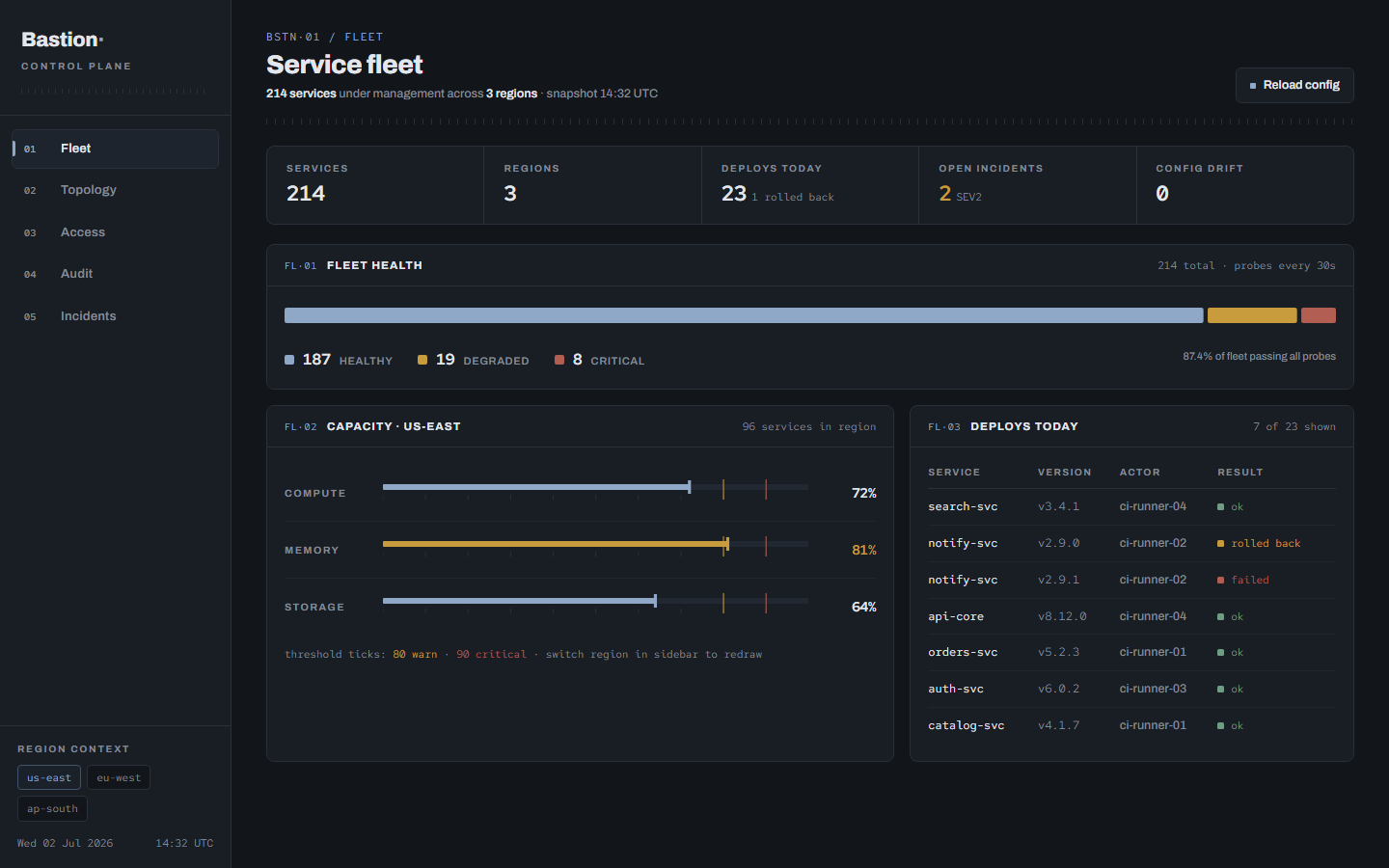Click the api-core service name

(x=956, y=616)
